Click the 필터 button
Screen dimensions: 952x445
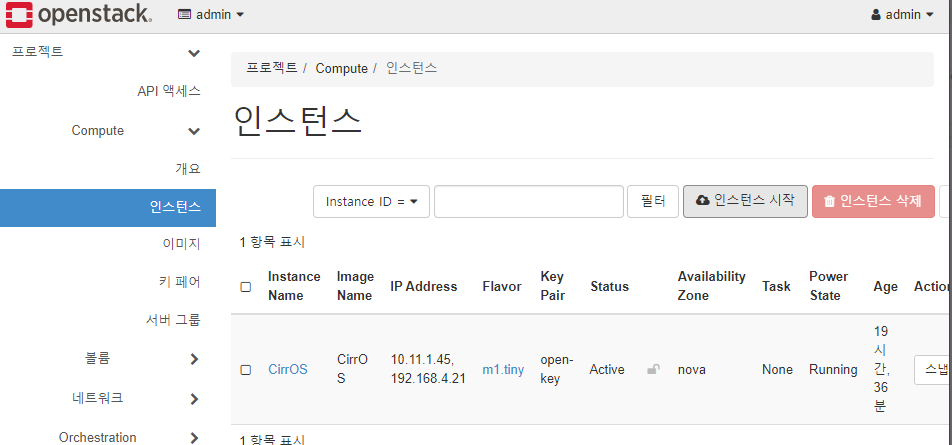653,202
